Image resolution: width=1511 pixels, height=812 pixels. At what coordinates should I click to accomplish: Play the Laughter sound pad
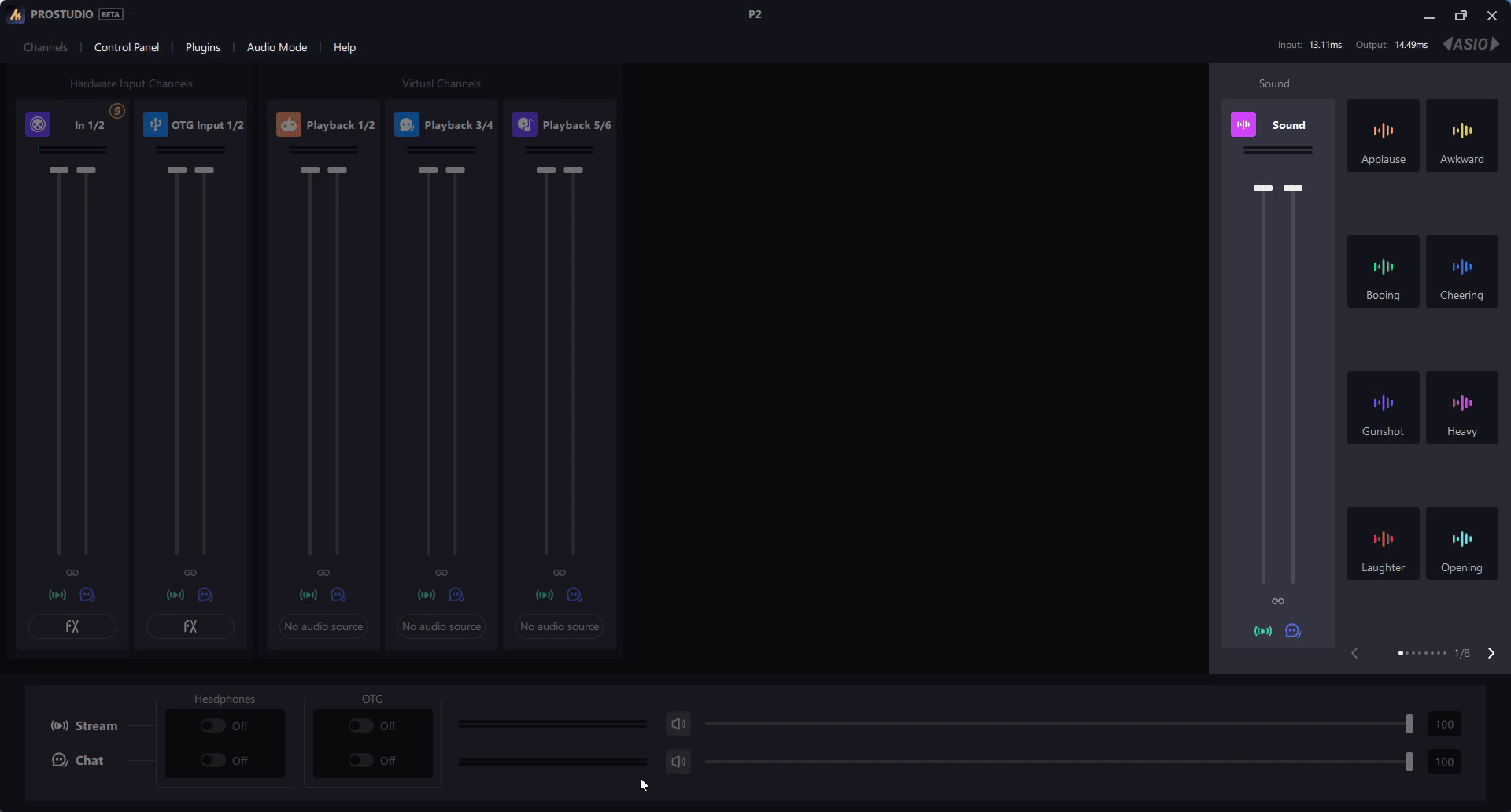(1384, 544)
